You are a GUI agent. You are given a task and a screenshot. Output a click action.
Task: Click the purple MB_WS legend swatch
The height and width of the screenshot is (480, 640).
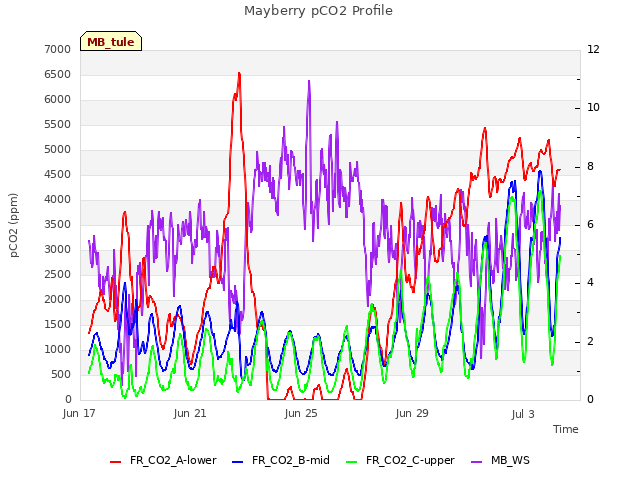[477, 462]
